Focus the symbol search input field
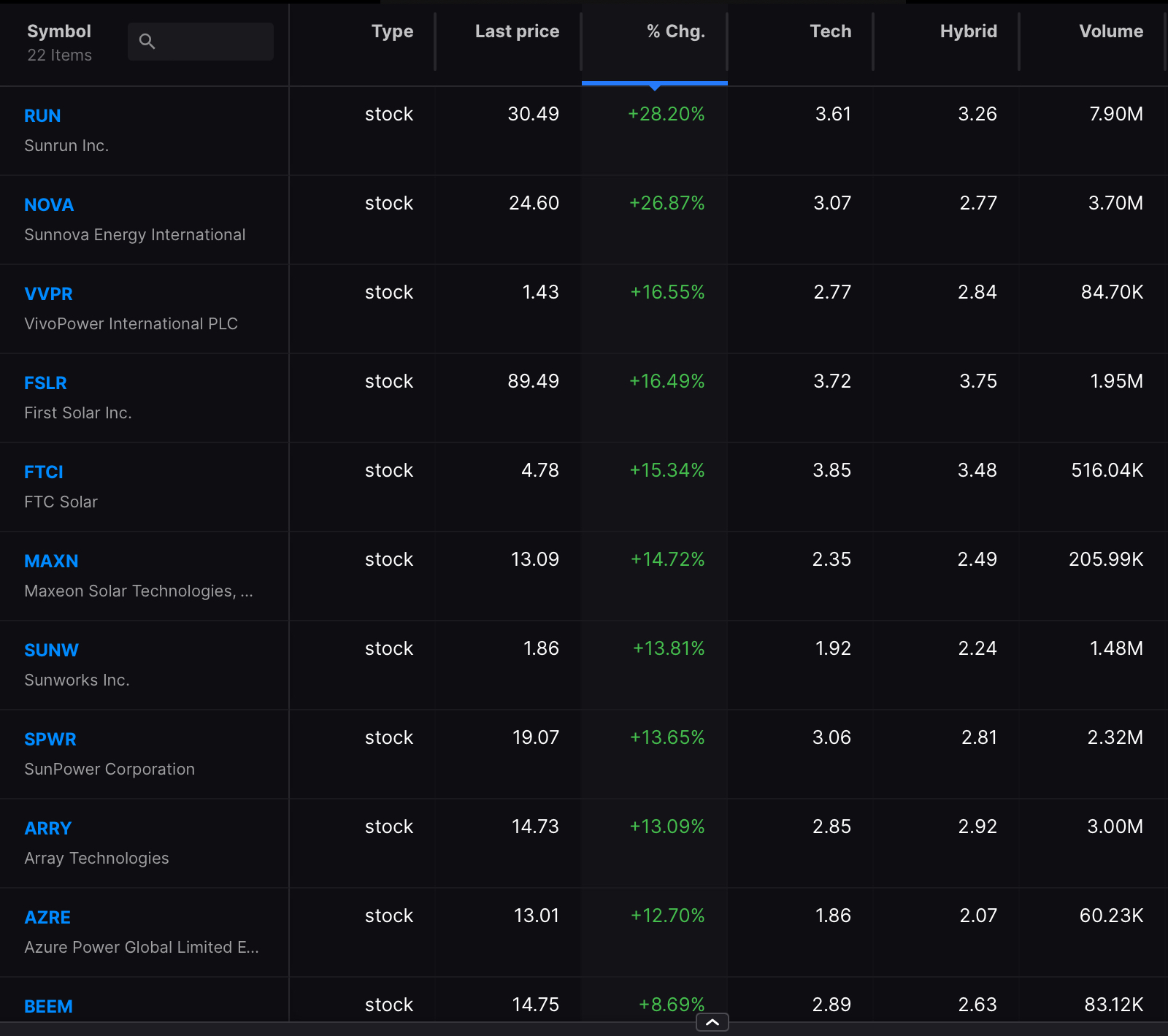The width and height of the screenshot is (1168, 1036). pos(201,42)
